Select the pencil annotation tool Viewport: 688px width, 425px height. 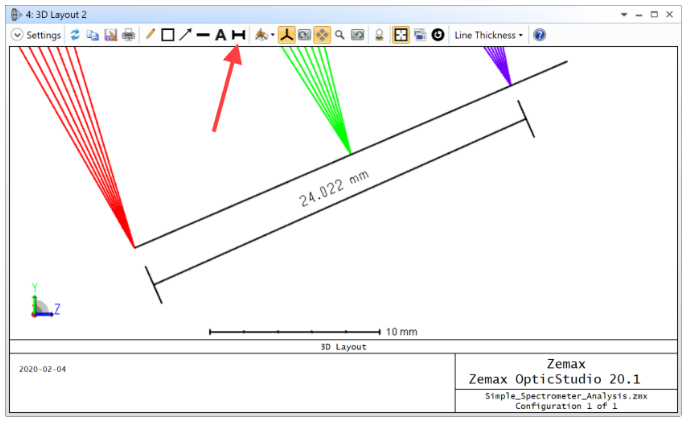[x=150, y=35]
